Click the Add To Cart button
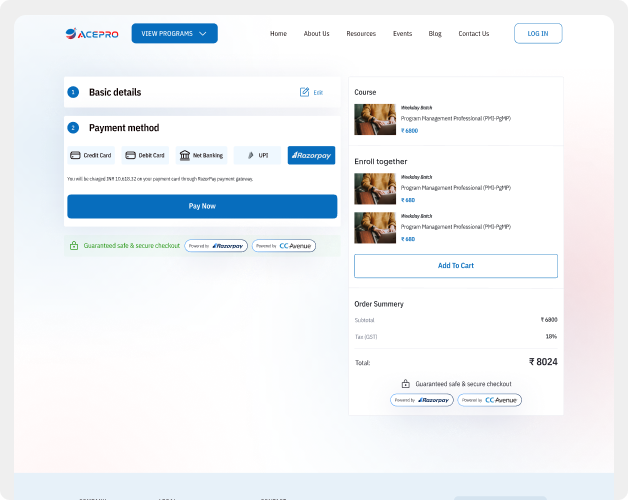 click(456, 266)
